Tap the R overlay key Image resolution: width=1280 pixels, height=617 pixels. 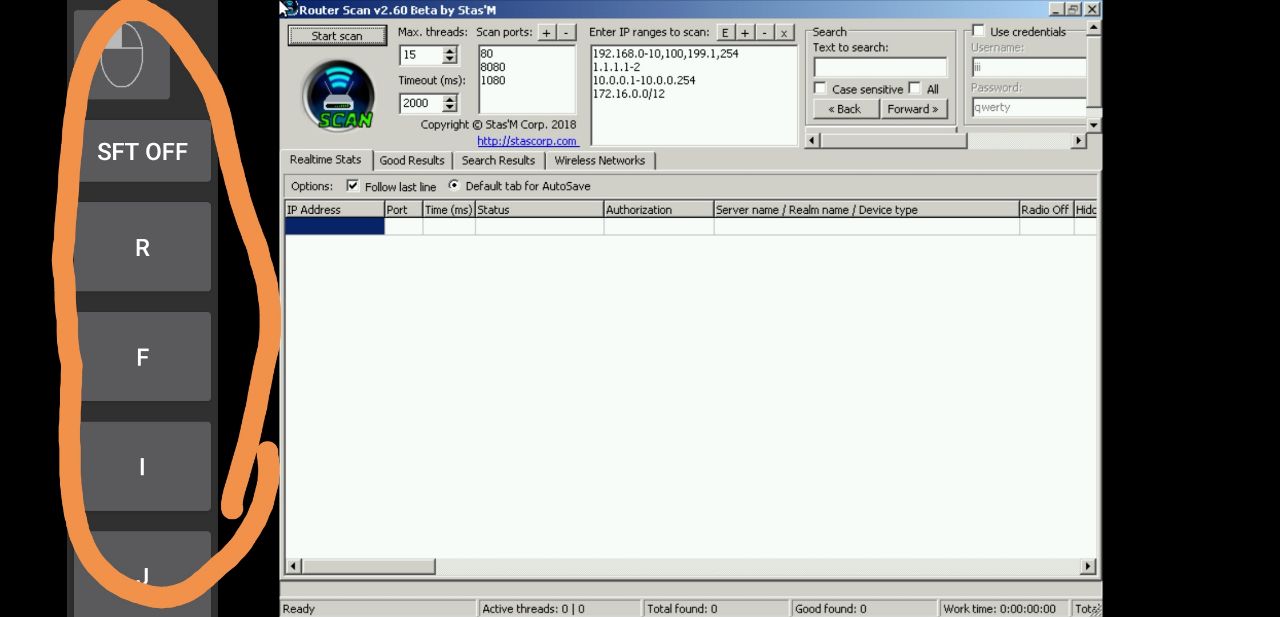click(x=142, y=247)
